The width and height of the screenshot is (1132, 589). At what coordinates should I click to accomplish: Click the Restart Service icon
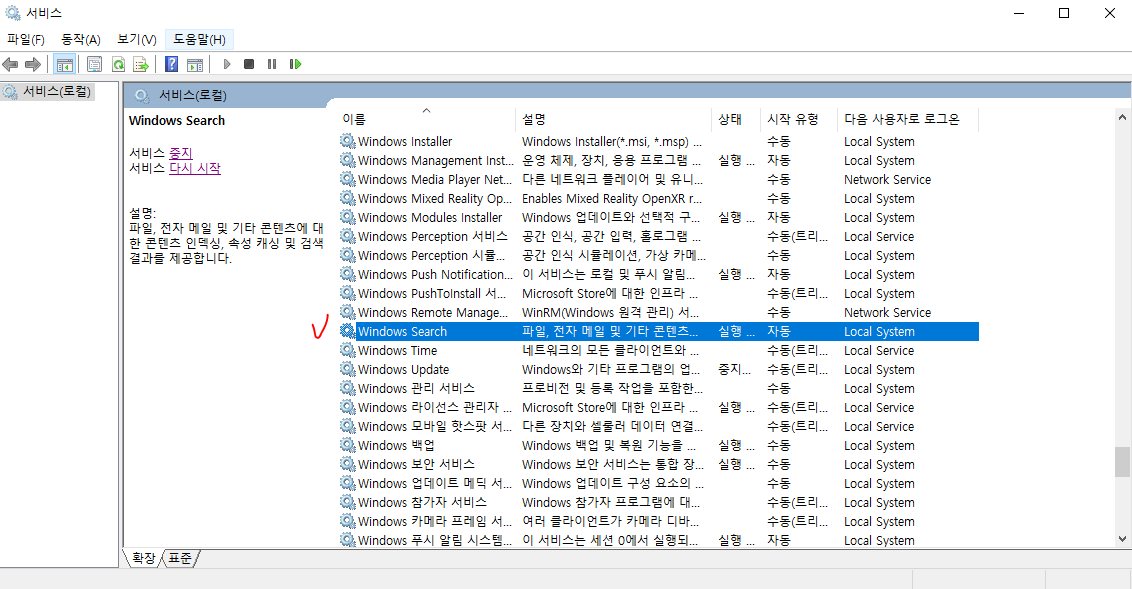tap(295, 64)
